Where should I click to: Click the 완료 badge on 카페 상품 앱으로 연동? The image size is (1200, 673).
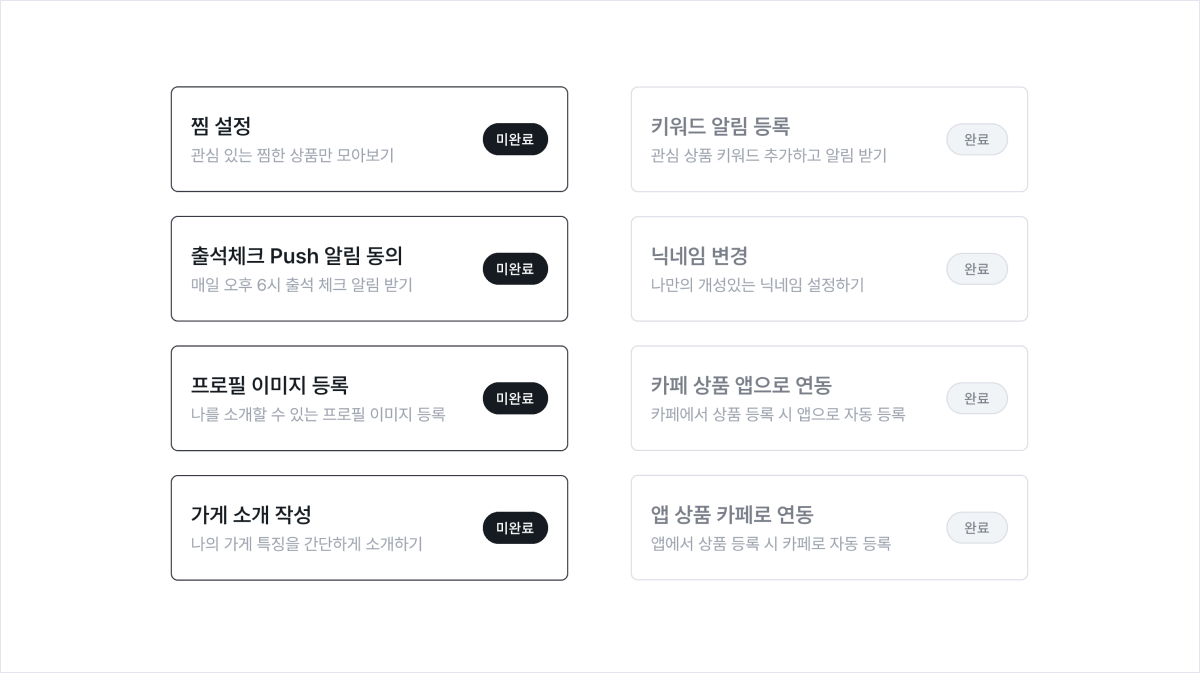tap(977, 398)
